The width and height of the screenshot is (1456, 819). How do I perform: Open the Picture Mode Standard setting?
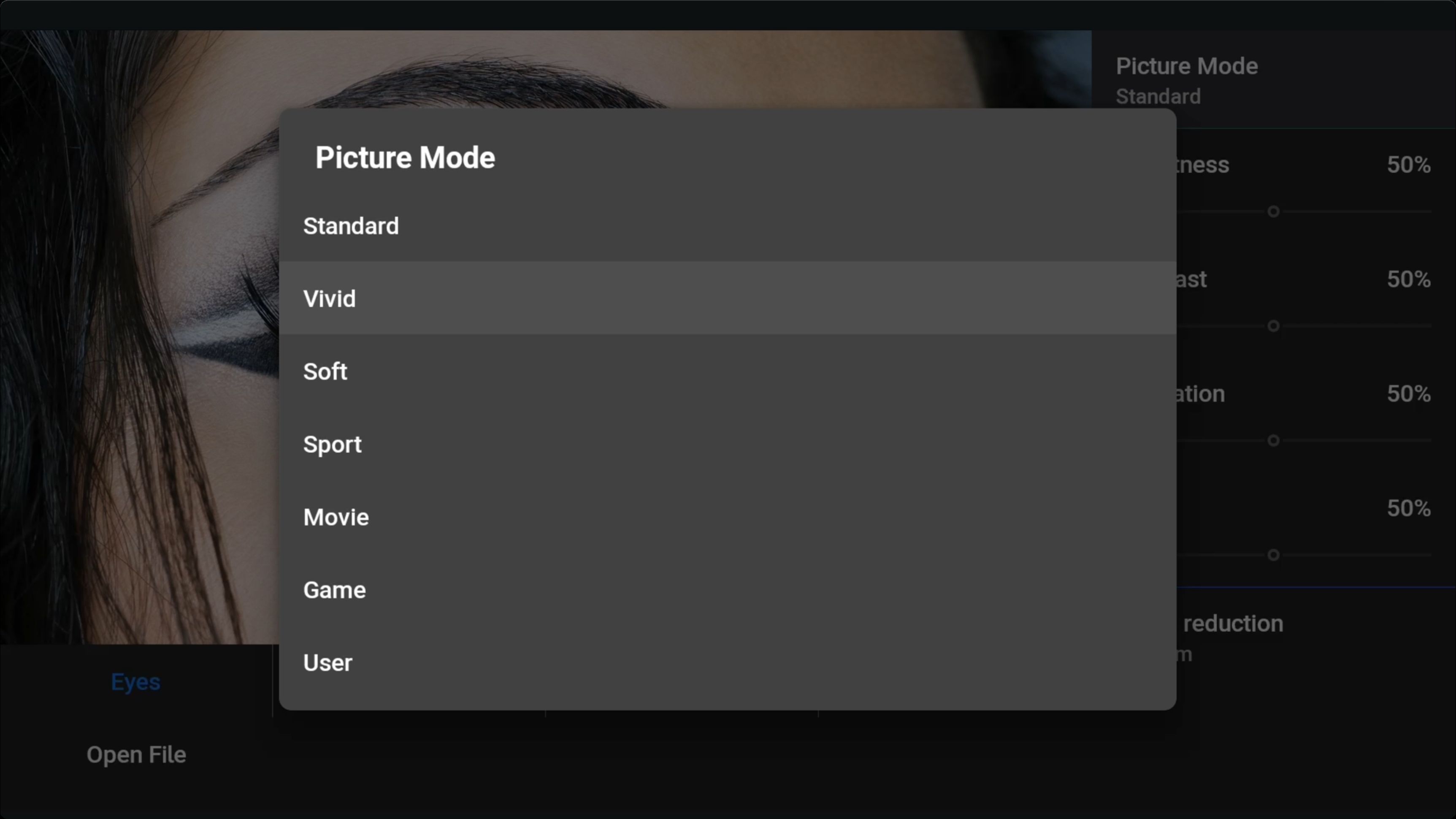pos(1273,80)
